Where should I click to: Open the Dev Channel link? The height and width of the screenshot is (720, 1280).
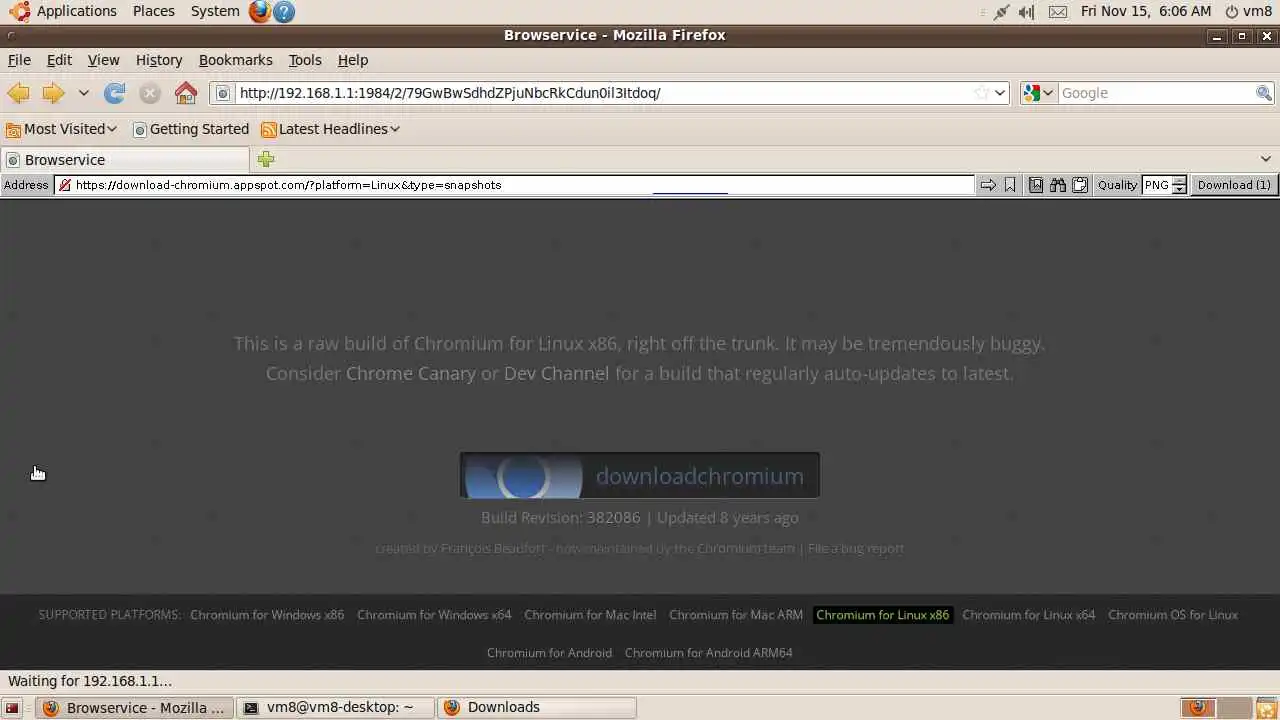[556, 373]
